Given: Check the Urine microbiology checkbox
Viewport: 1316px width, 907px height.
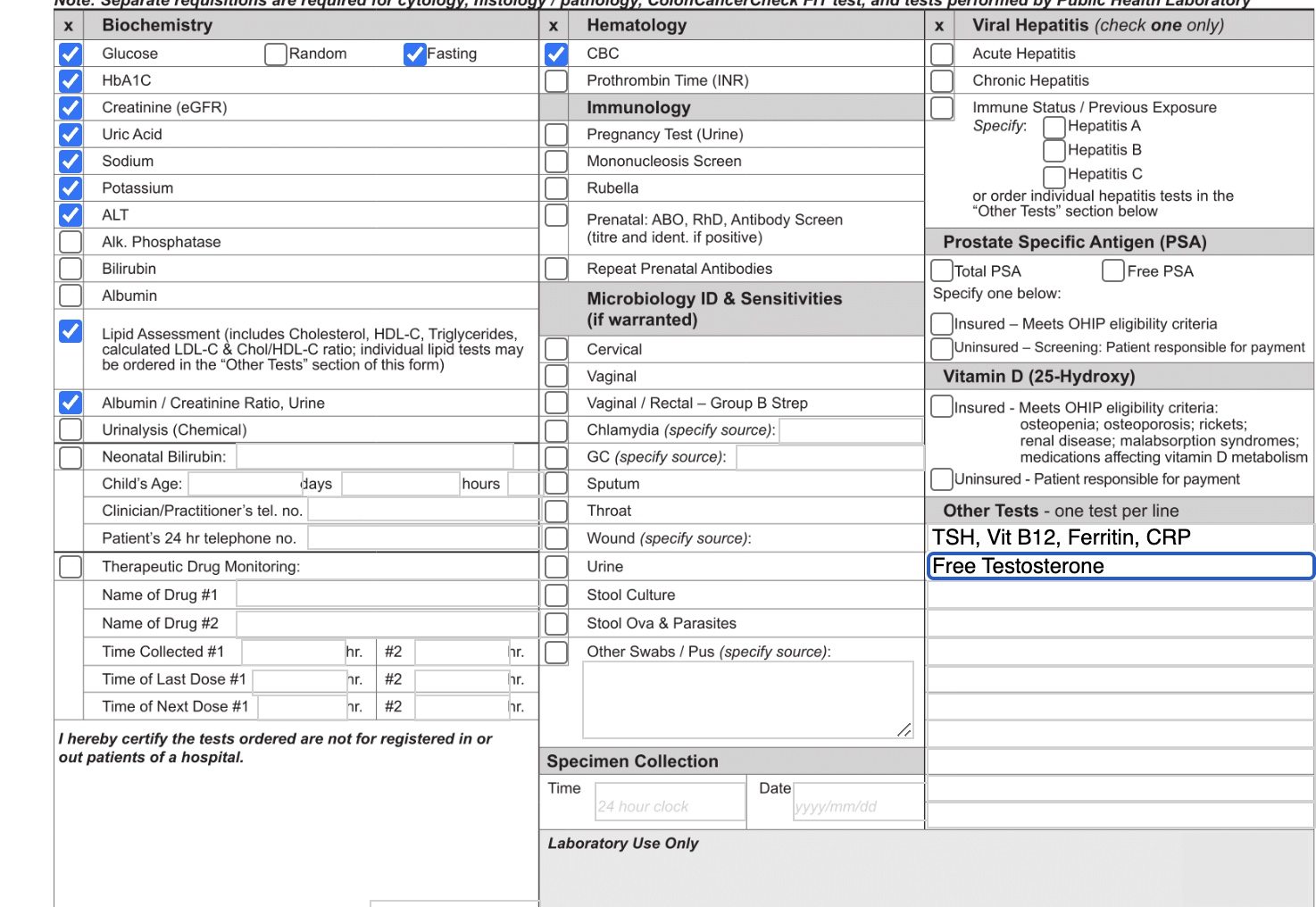Looking at the screenshot, I should [x=556, y=567].
